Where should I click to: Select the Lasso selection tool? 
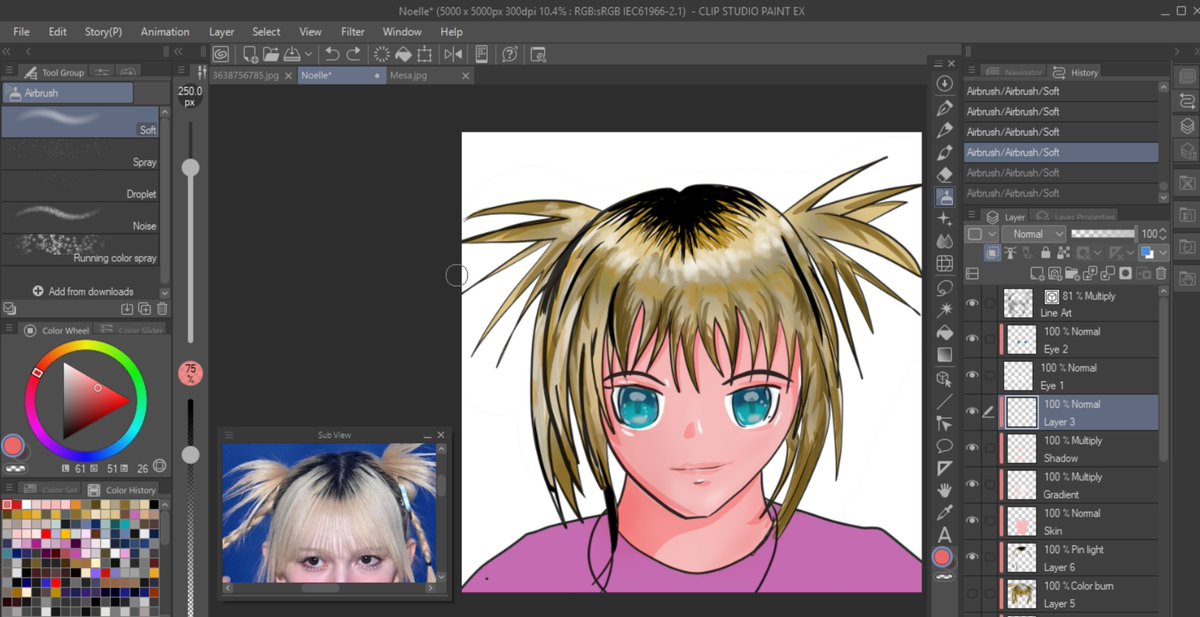click(944, 288)
